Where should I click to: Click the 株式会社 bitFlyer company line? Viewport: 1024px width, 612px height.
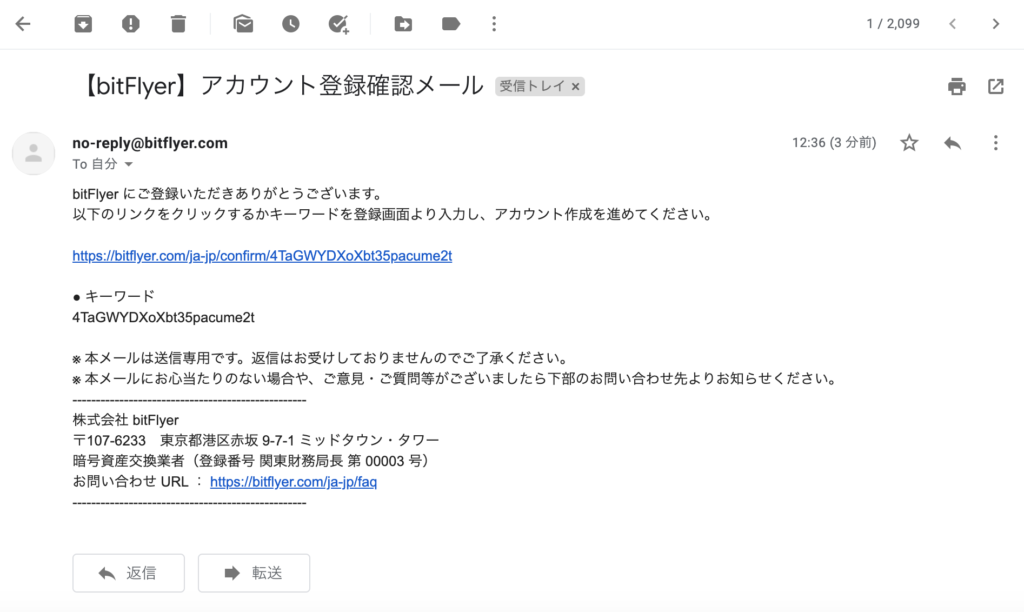coord(125,420)
